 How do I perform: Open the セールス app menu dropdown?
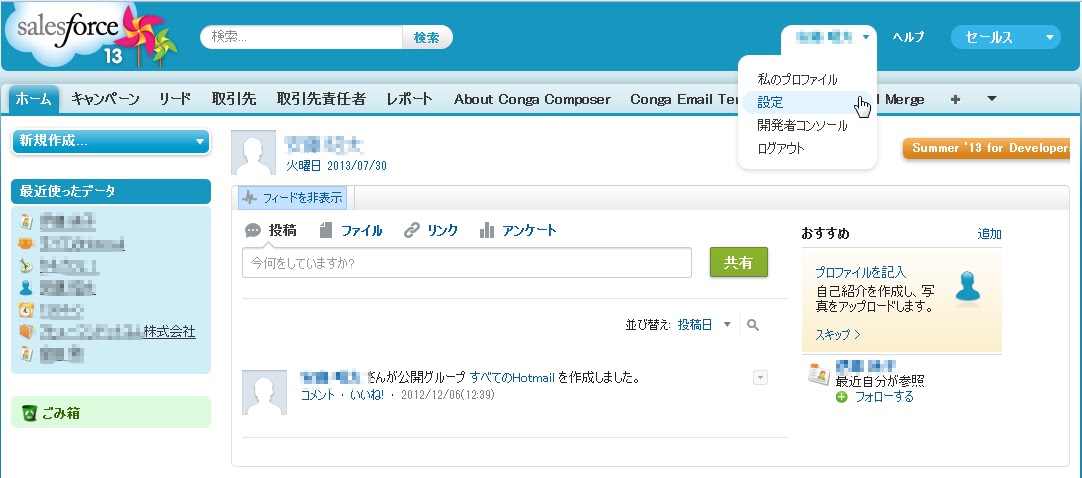click(1005, 37)
